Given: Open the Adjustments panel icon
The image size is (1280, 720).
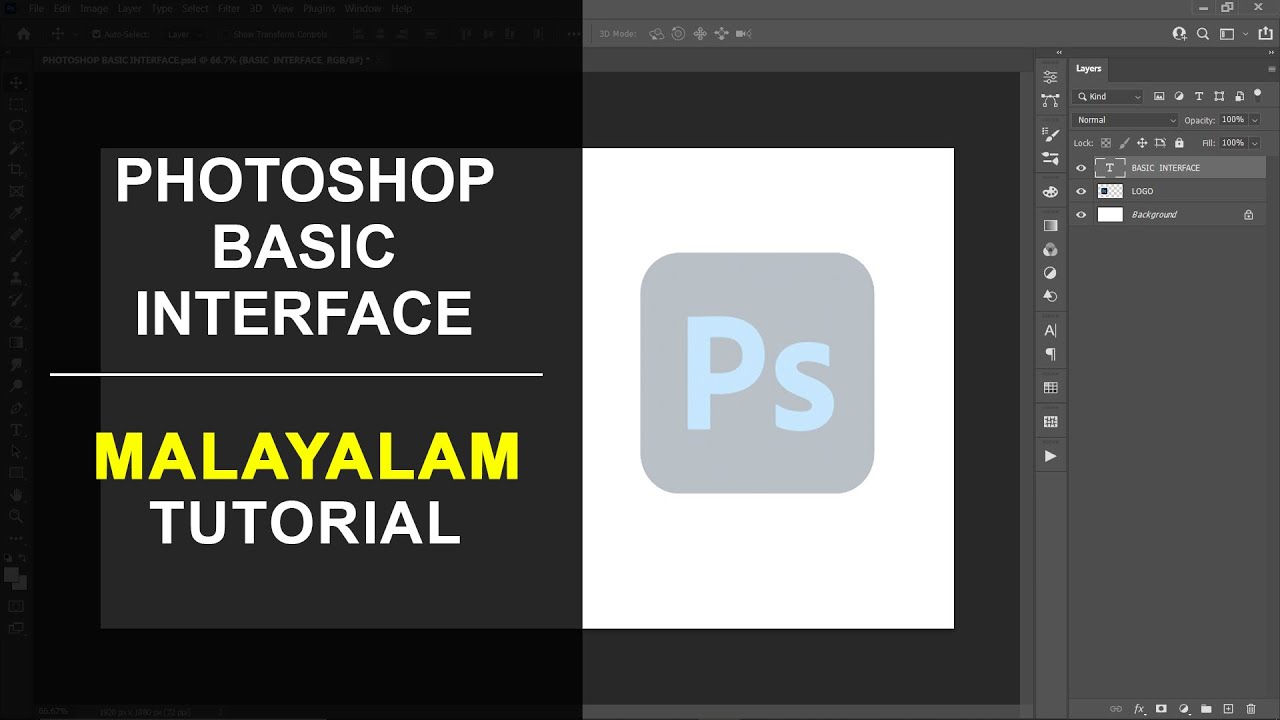Looking at the screenshot, I should pyautogui.click(x=1050, y=273).
